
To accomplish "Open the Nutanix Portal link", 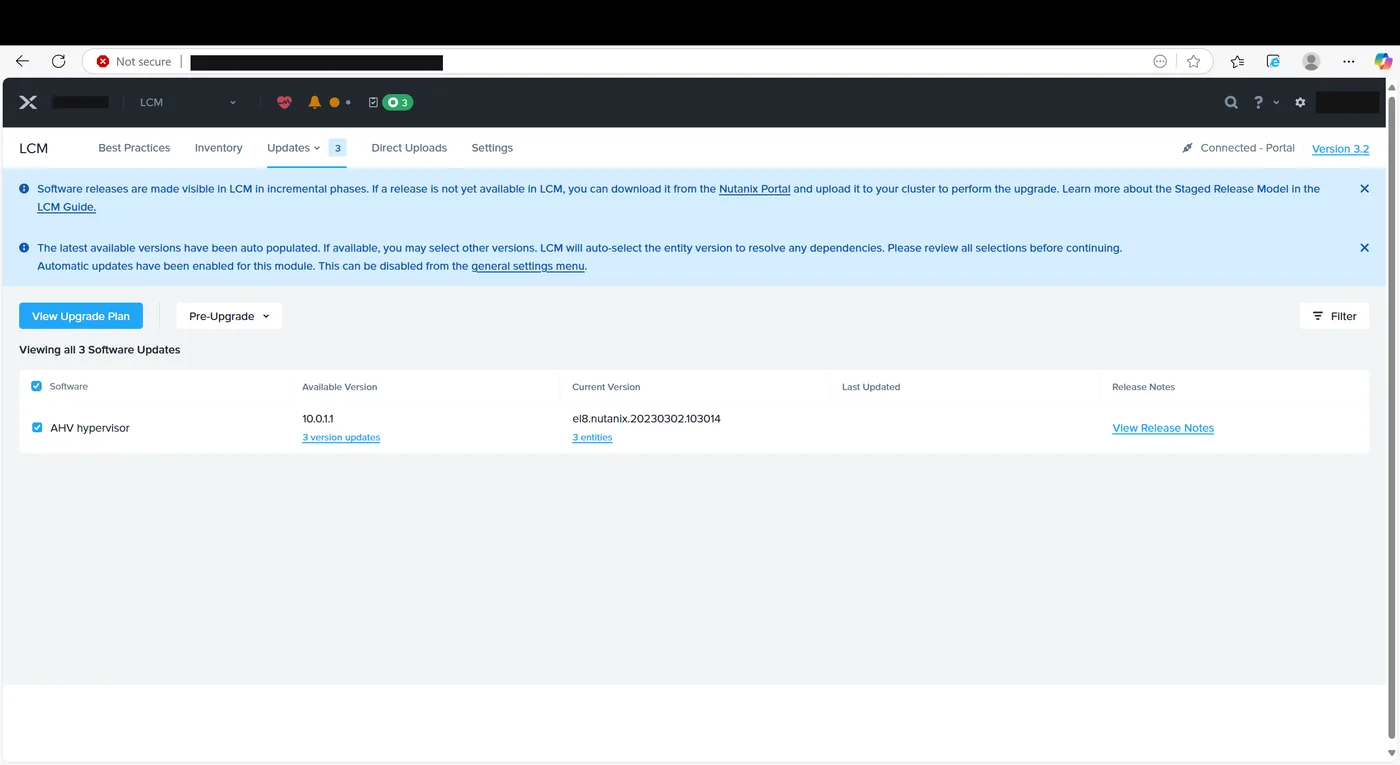I will [755, 189].
